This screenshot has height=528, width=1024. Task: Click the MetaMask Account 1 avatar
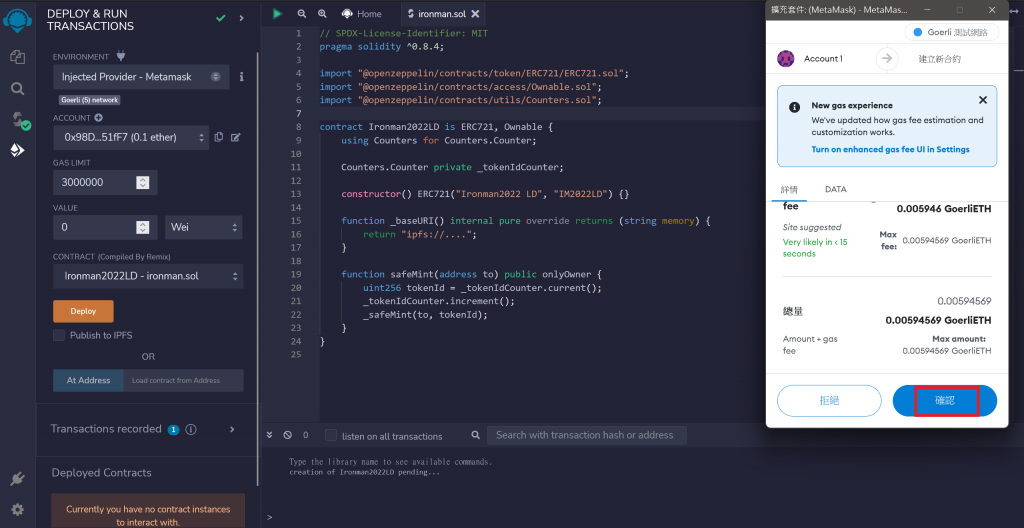coord(785,58)
